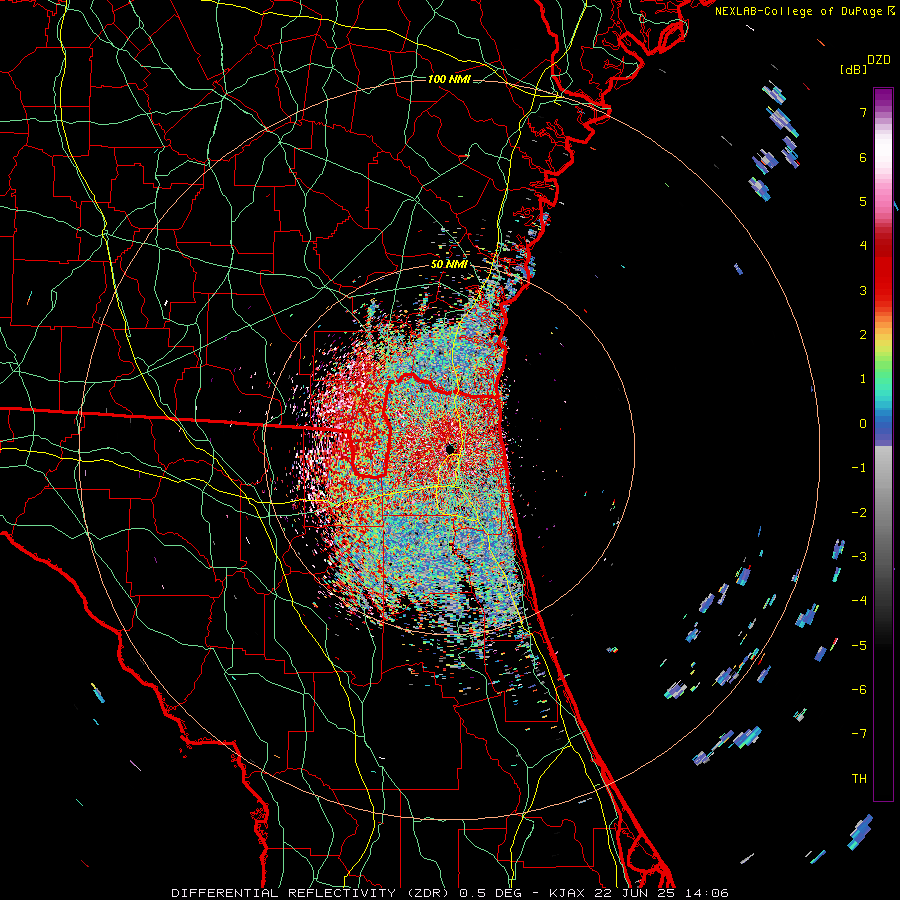This screenshot has height=900, width=900.
Task: Click the black radar site dot
Action: pos(450,448)
